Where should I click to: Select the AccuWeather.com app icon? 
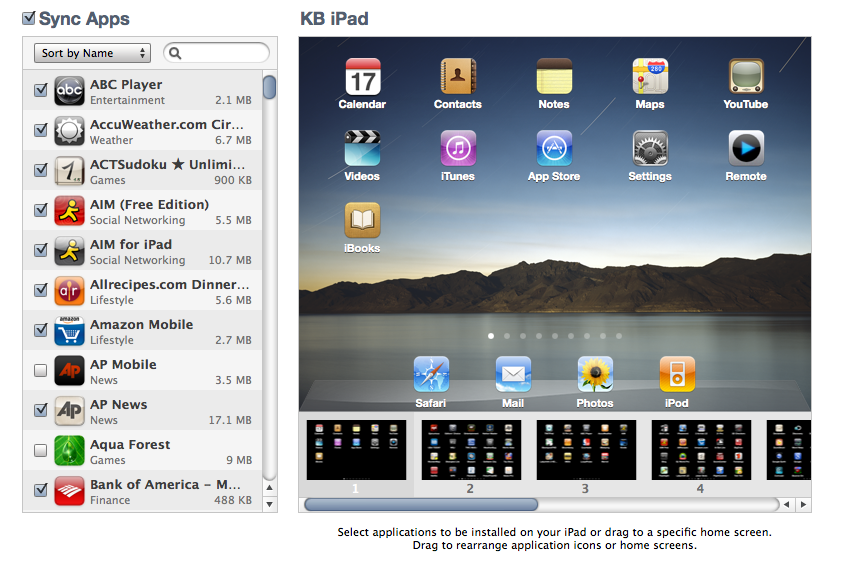(x=70, y=131)
